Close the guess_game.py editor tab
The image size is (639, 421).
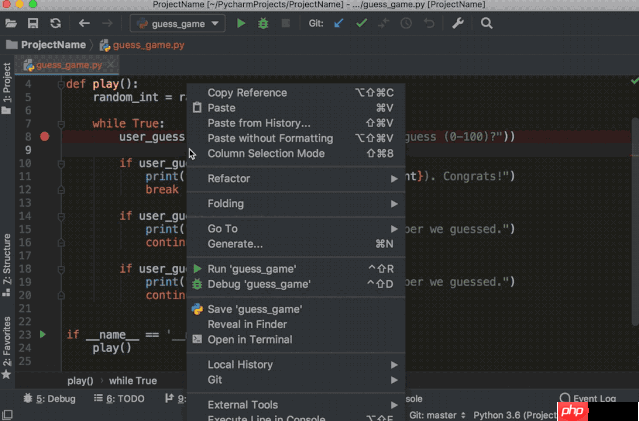click(x=110, y=65)
